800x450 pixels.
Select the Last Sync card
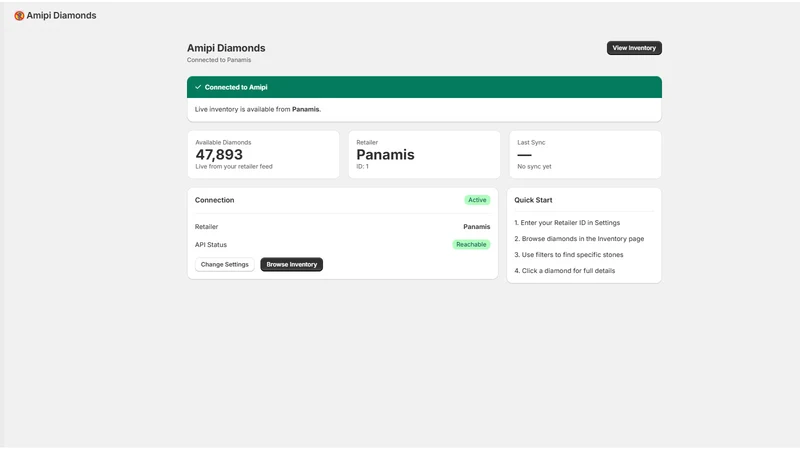tap(585, 155)
